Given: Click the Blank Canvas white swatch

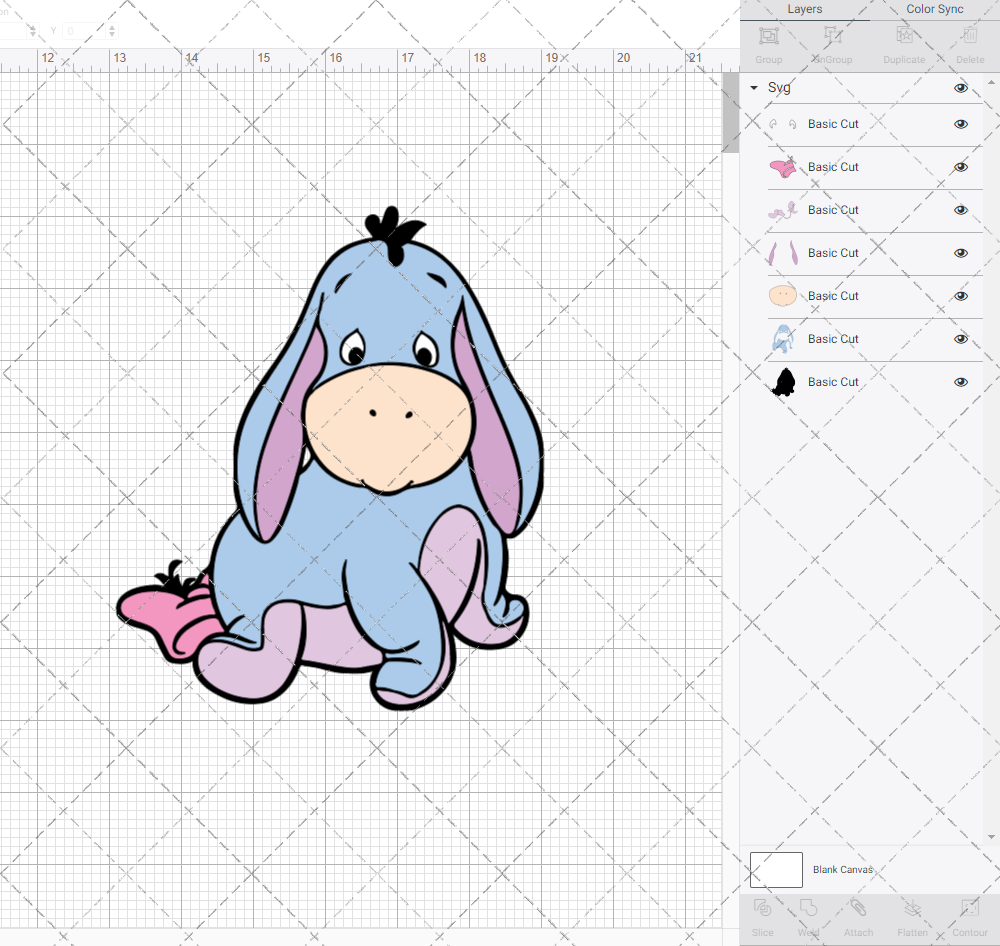Looking at the screenshot, I should coord(776,869).
